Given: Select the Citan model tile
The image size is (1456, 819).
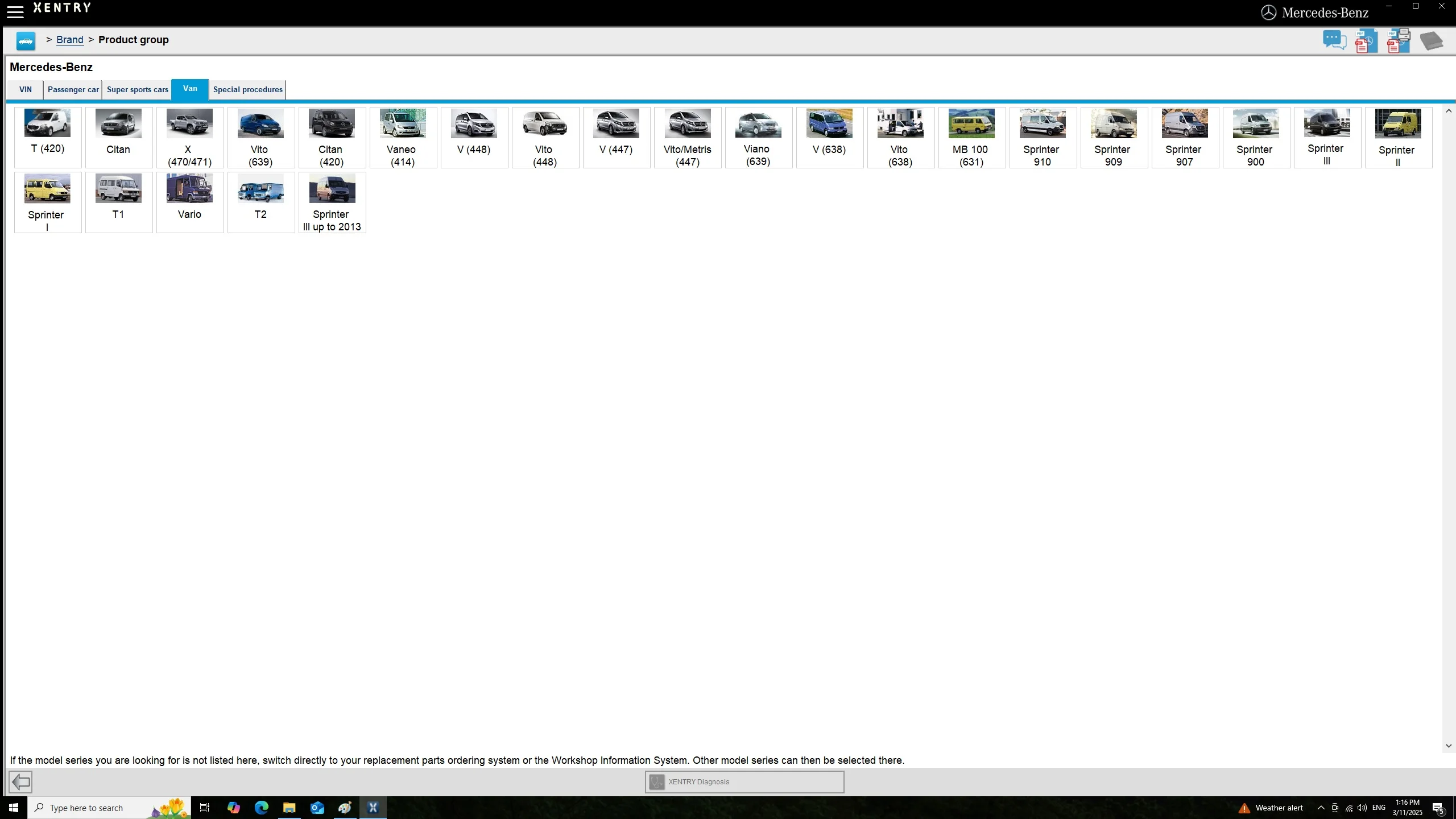Looking at the screenshot, I should 119,138.
